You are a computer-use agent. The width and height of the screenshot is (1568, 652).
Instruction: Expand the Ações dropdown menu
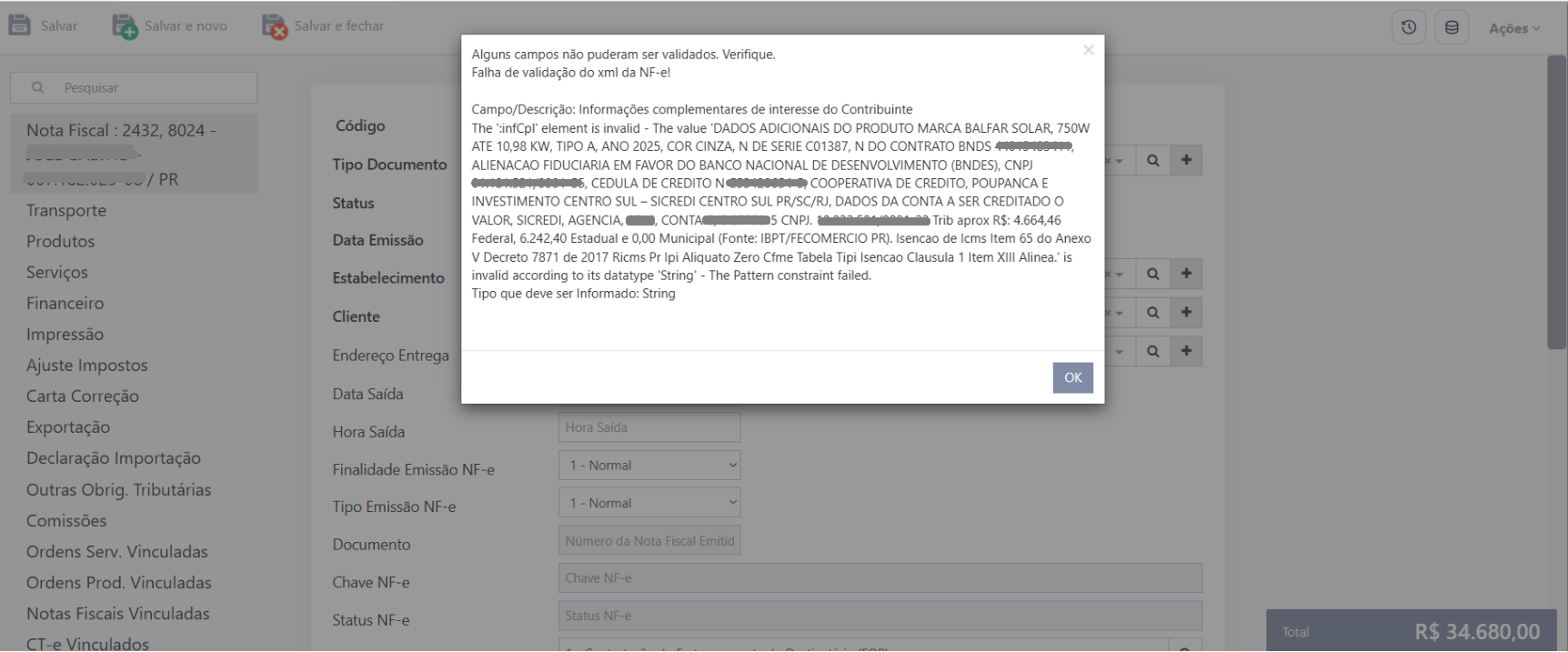tap(1514, 28)
